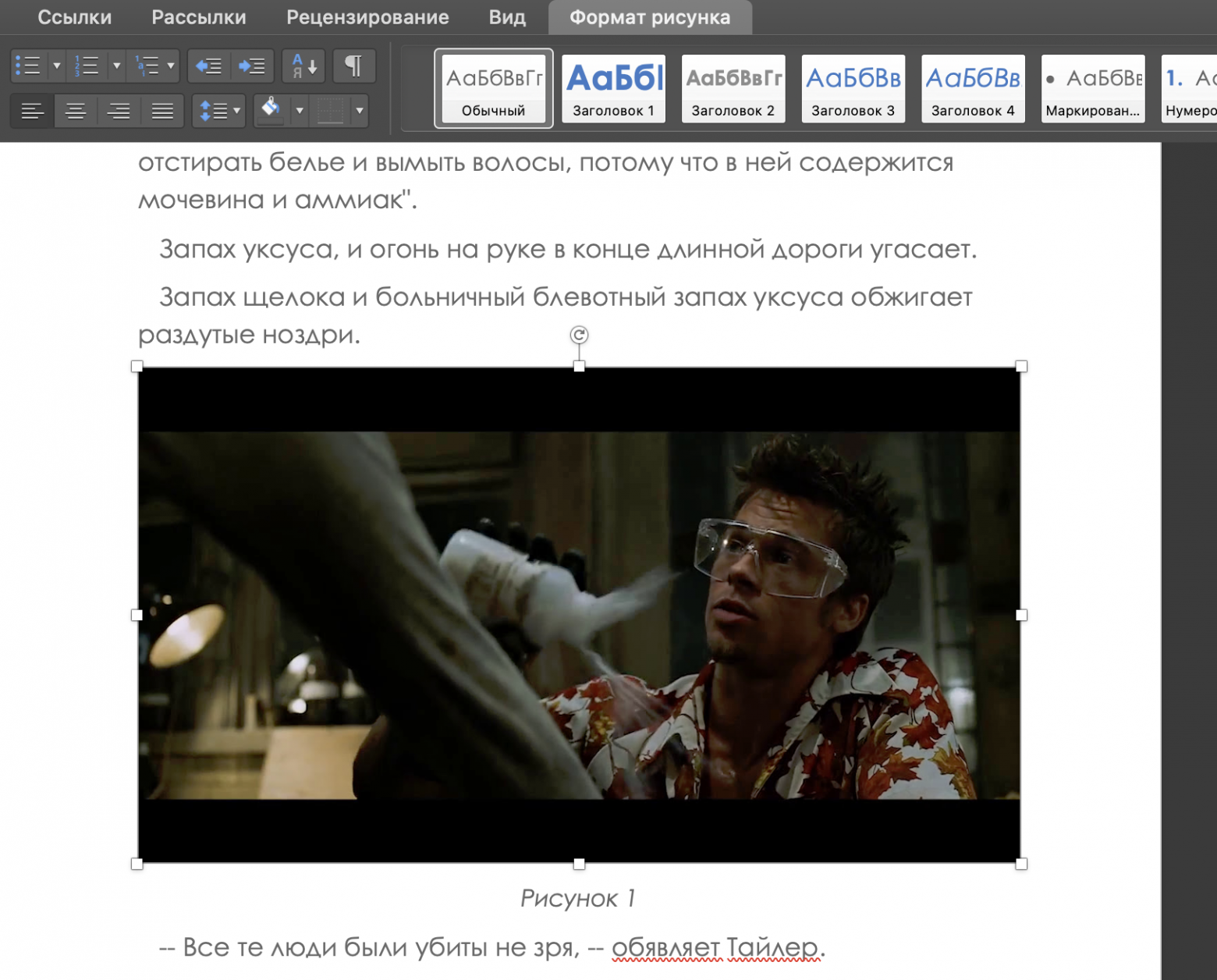This screenshot has height=980, width=1217.
Task: Click the top-right picture resize handle
Action: tap(1021, 366)
